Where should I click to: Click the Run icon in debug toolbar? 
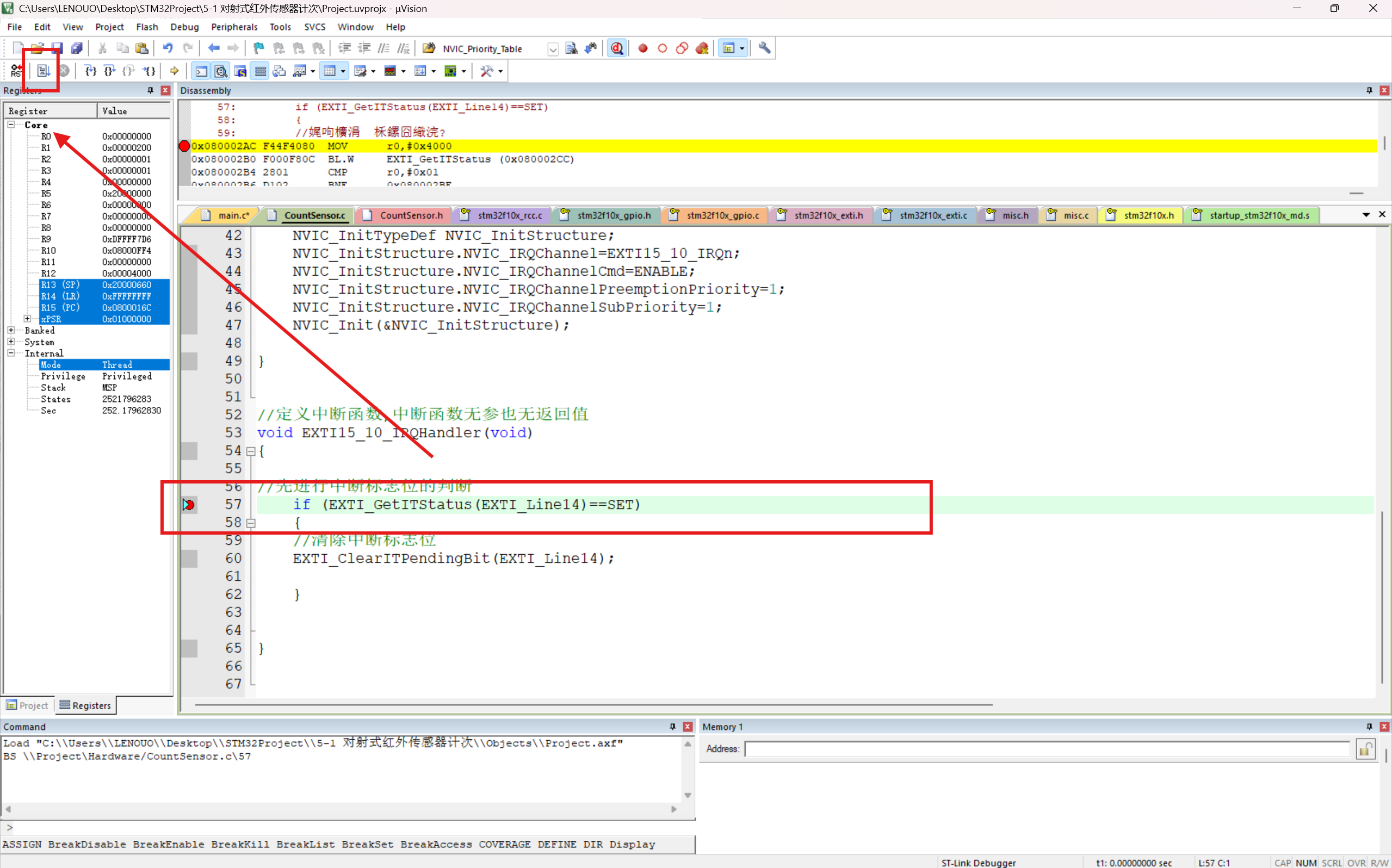tap(44, 71)
